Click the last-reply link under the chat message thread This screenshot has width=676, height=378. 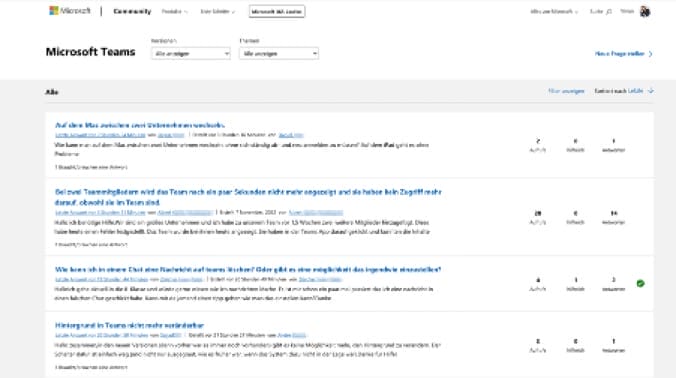(x=101, y=279)
